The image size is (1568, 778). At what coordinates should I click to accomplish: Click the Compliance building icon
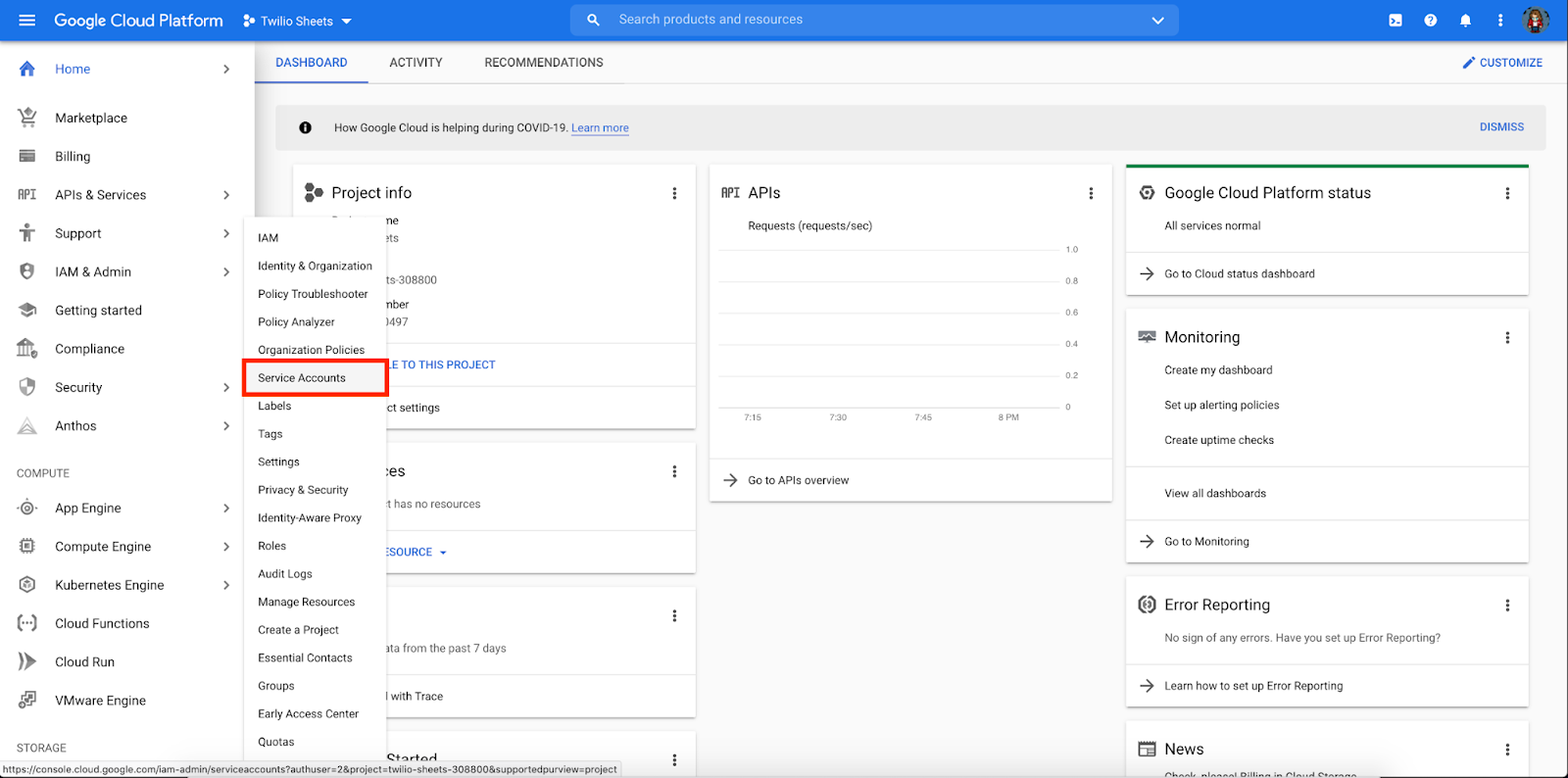pos(27,349)
